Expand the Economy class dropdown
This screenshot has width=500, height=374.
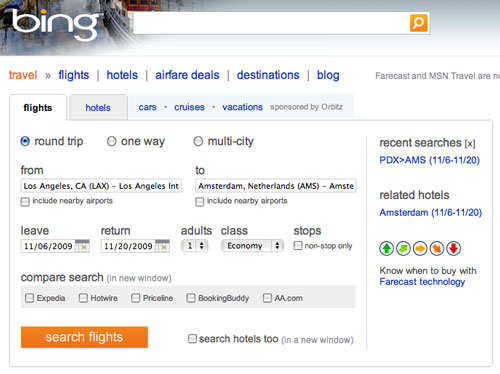pos(252,246)
